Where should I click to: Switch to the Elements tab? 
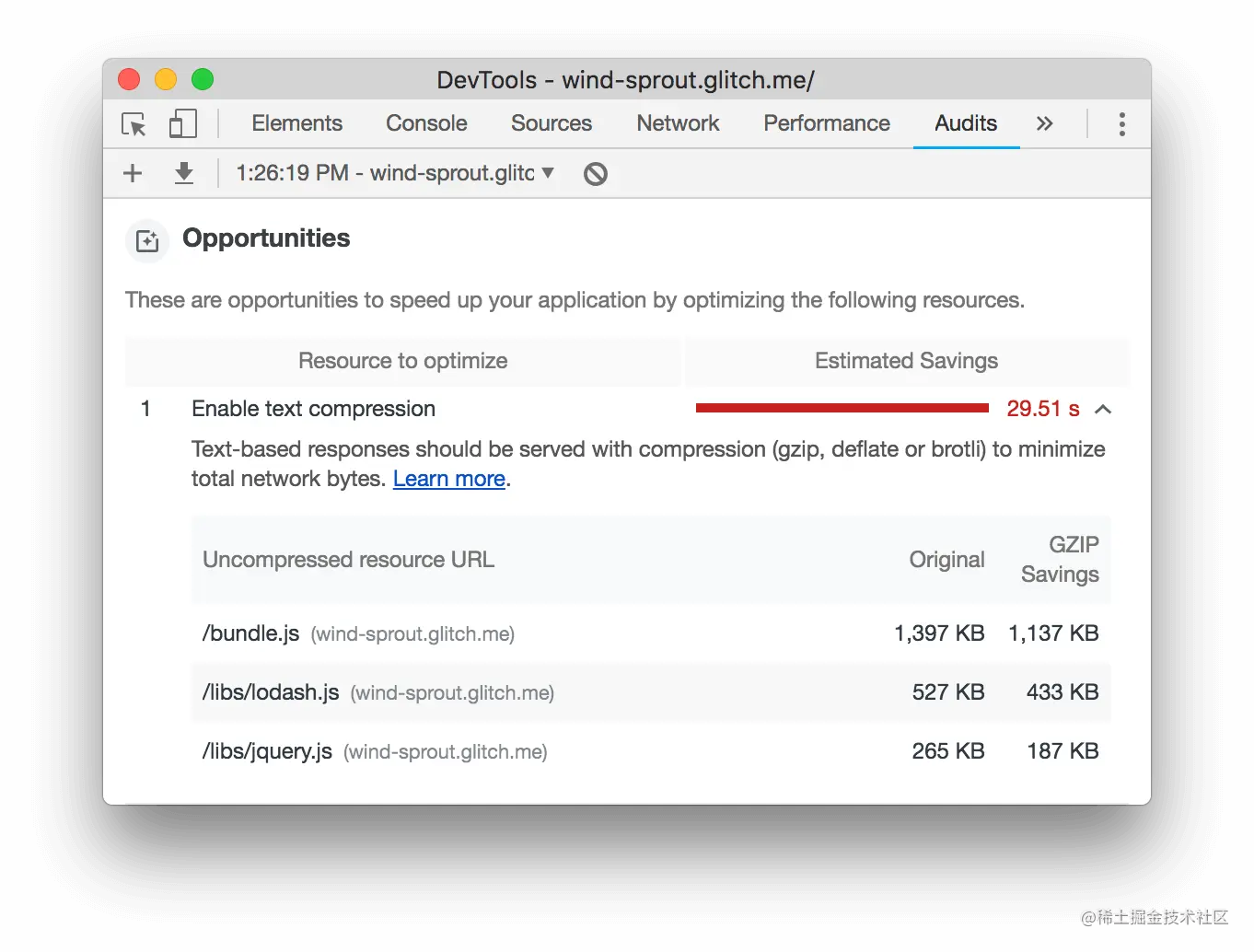click(296, 123)
